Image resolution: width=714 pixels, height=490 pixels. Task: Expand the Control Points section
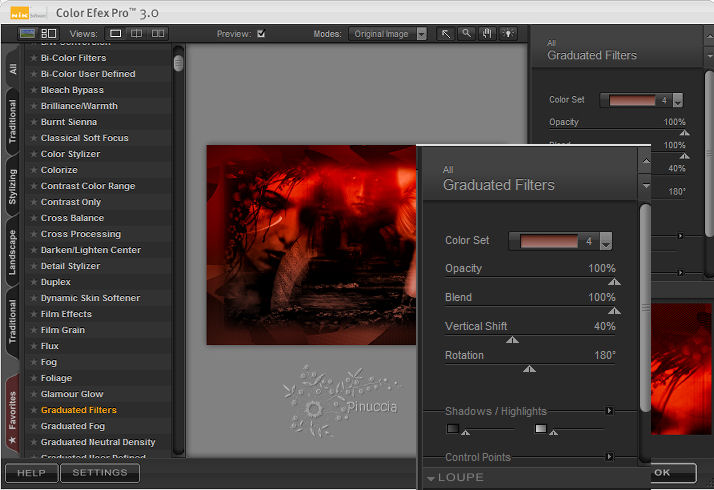coord(609,457)
